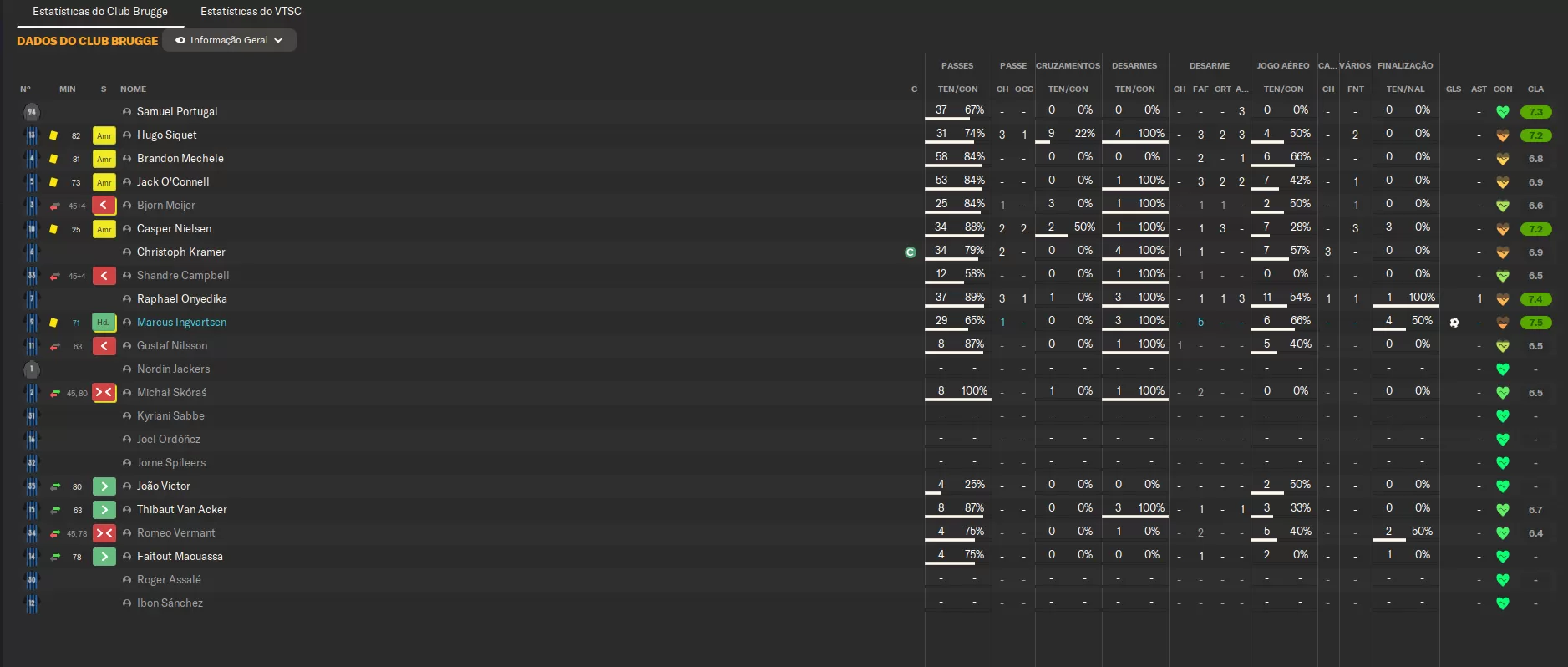Click Casper Nielsen's yellow card icon
This screenshot has width=1568, height=667.
point(53,229)
